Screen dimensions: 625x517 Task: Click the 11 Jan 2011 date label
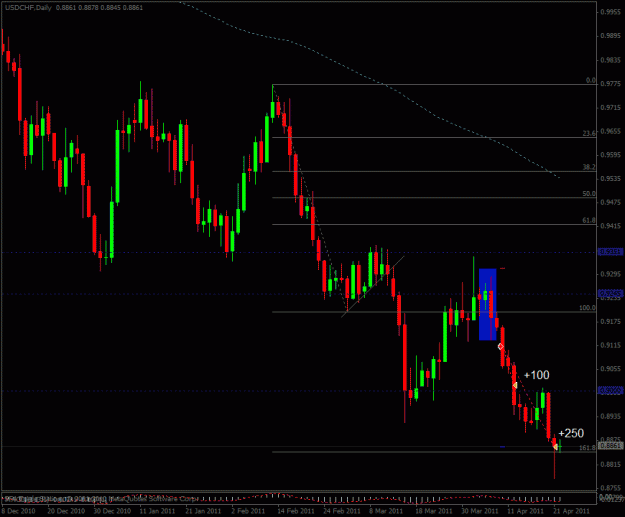click(x=158, y=511)
